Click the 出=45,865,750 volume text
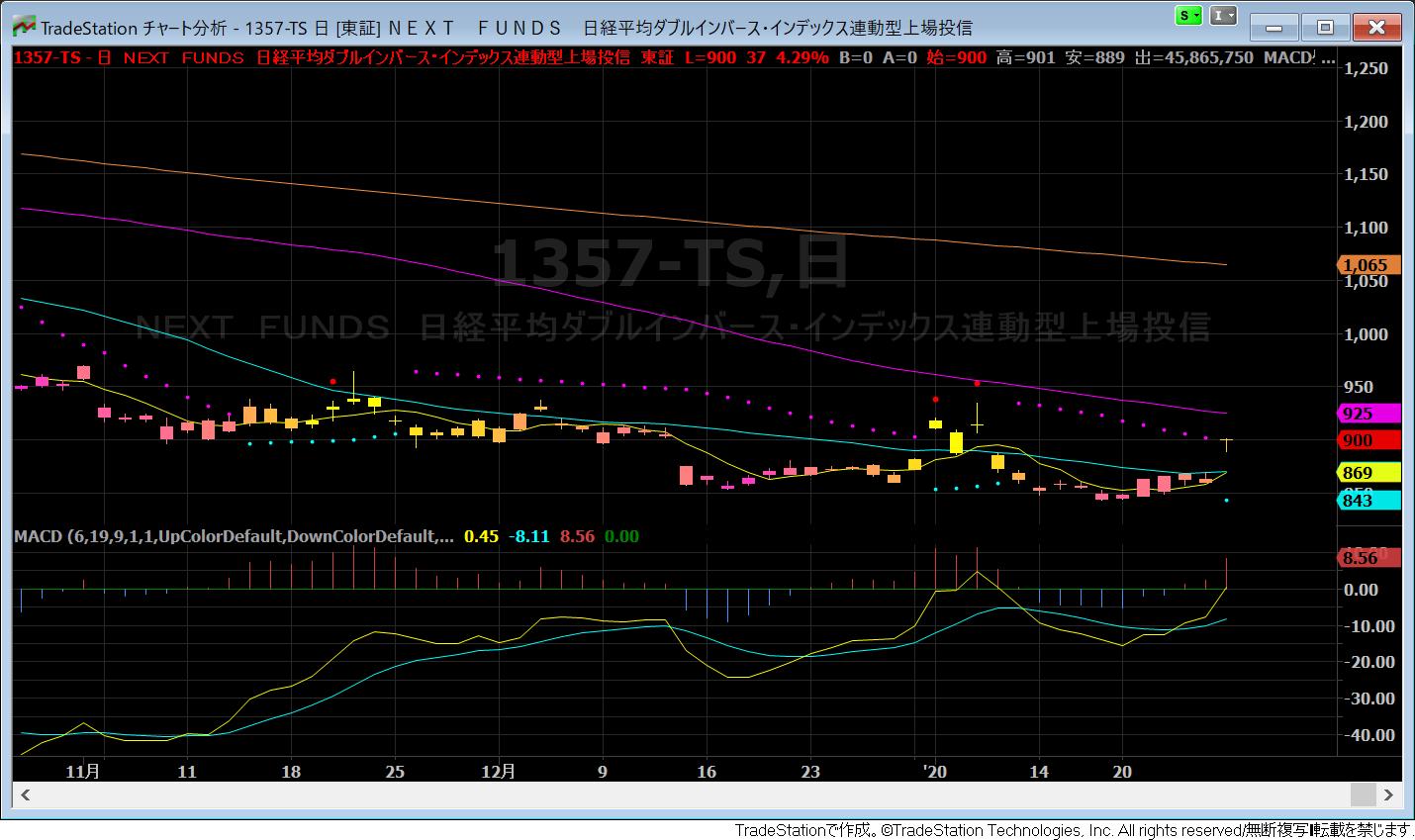This screenshot has width=1415, height=840. click(x=1194, y=57)
